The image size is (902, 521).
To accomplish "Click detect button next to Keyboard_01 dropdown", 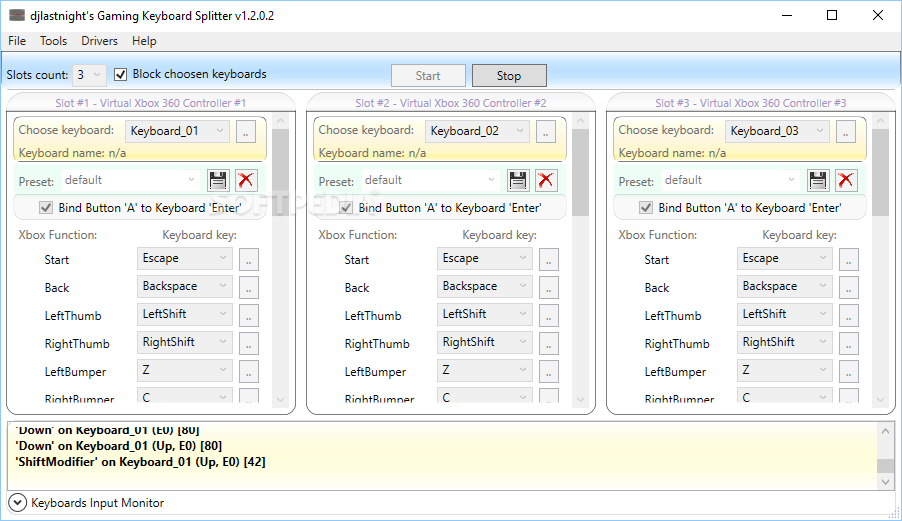I will (246, 132).
